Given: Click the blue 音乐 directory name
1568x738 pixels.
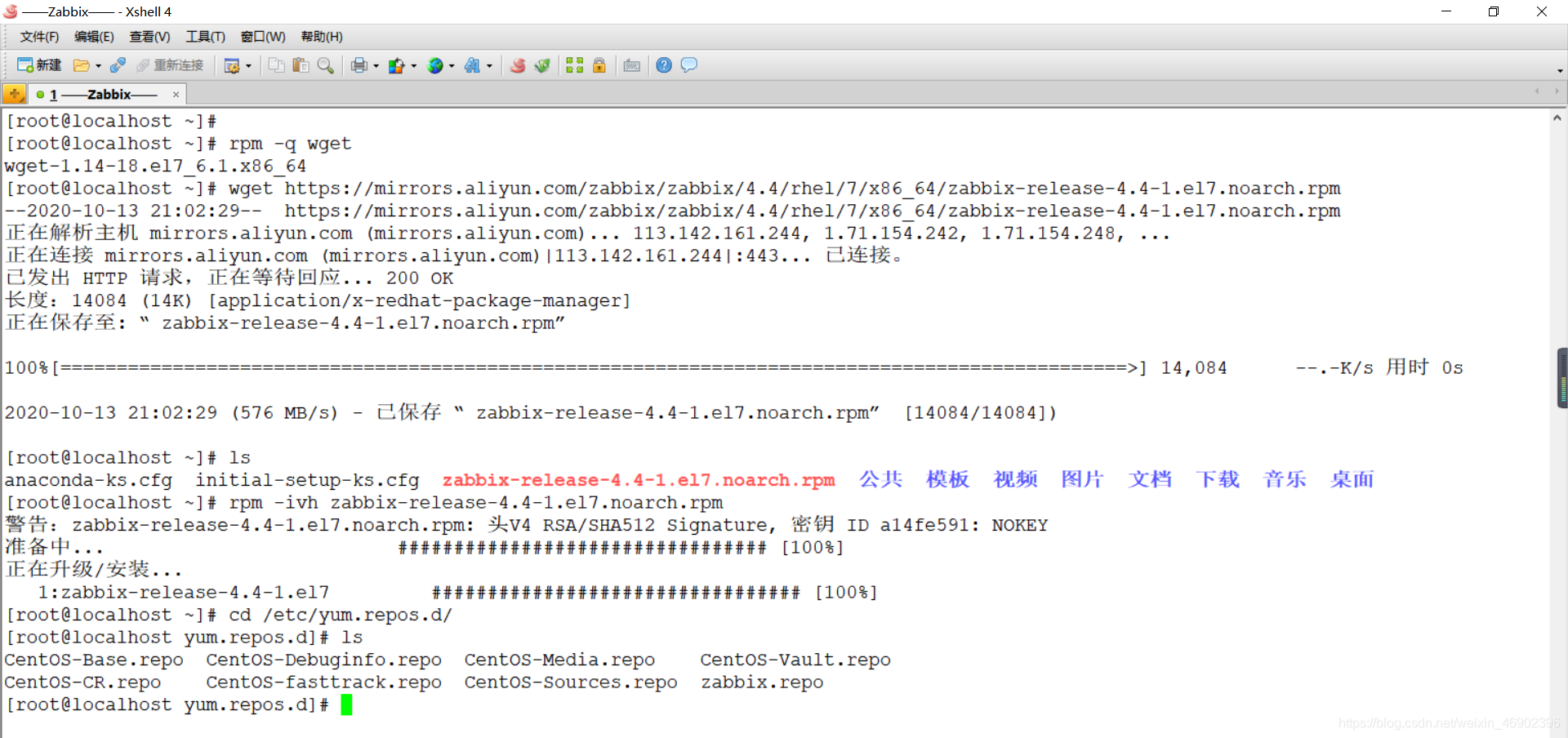Looking at the screenshot, I should point(1285,479).
